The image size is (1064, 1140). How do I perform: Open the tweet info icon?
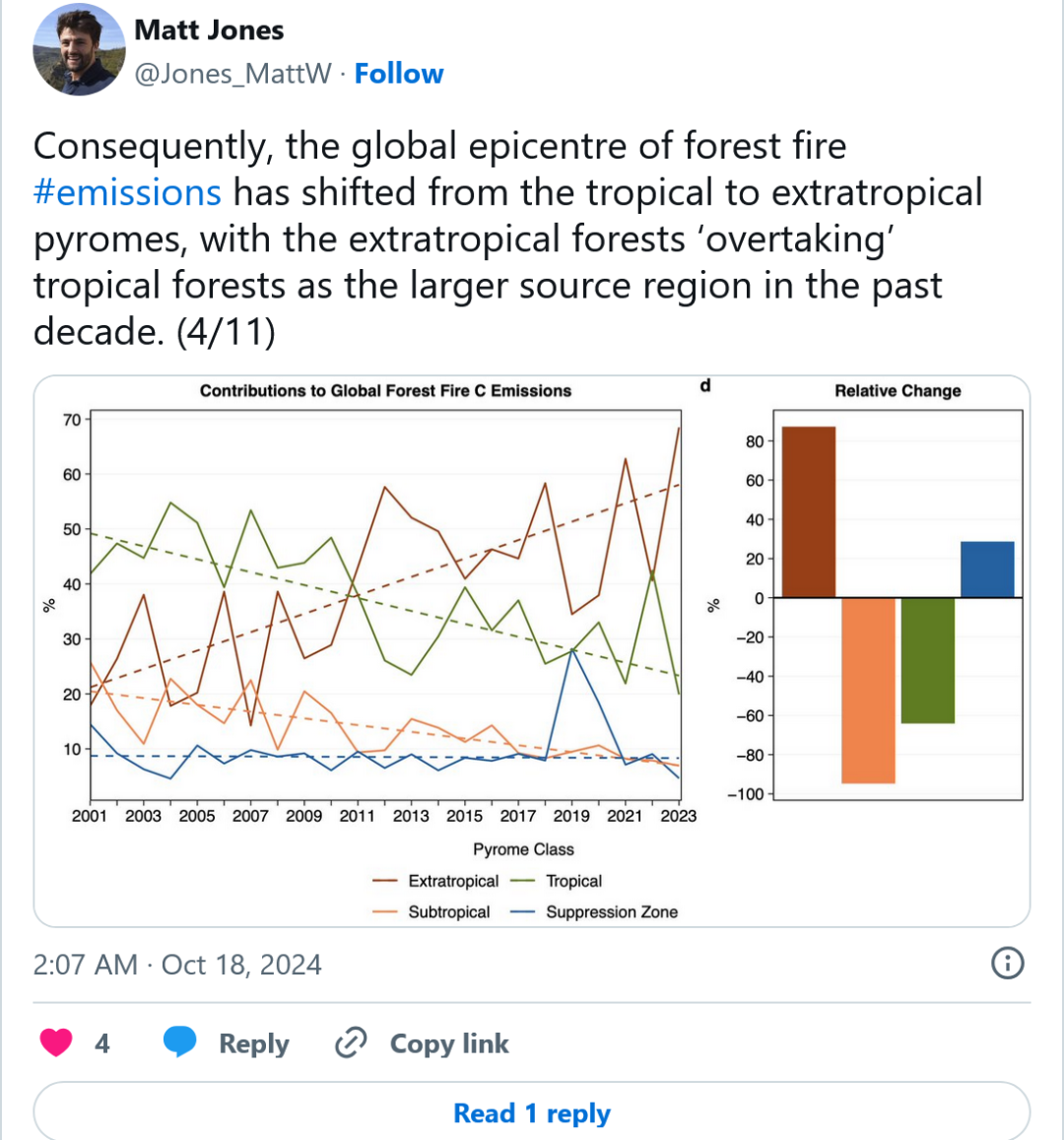(1007, 963)
